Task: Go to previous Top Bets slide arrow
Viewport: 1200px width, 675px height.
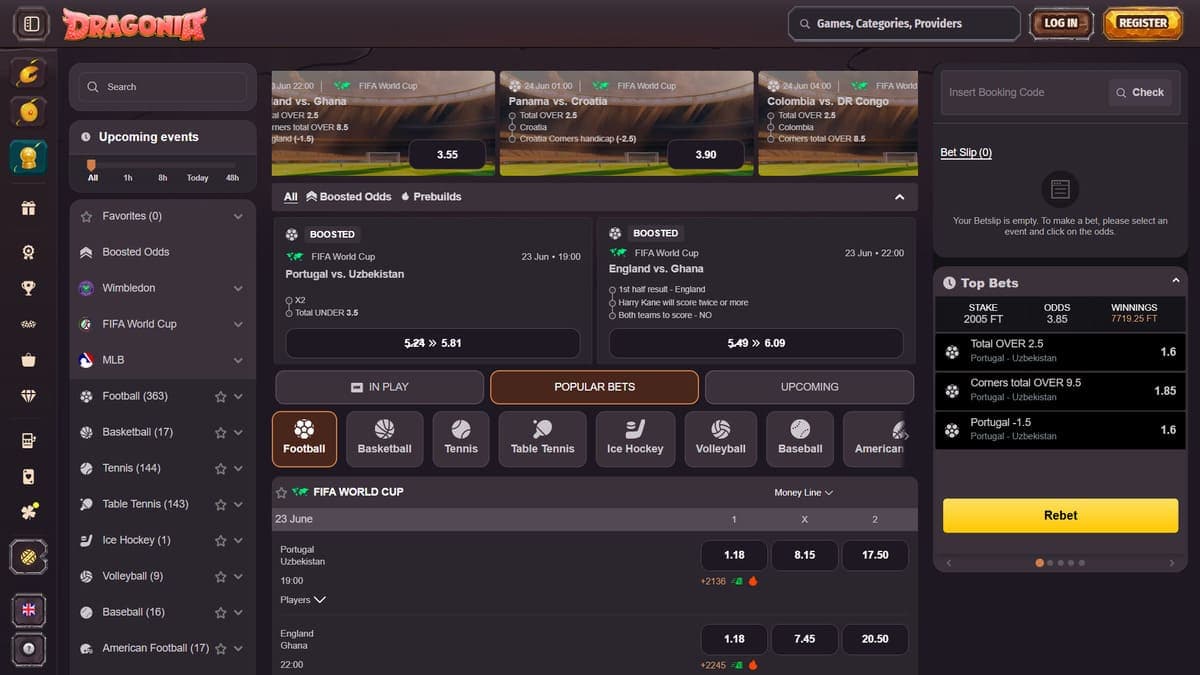Action: [948, 563]
